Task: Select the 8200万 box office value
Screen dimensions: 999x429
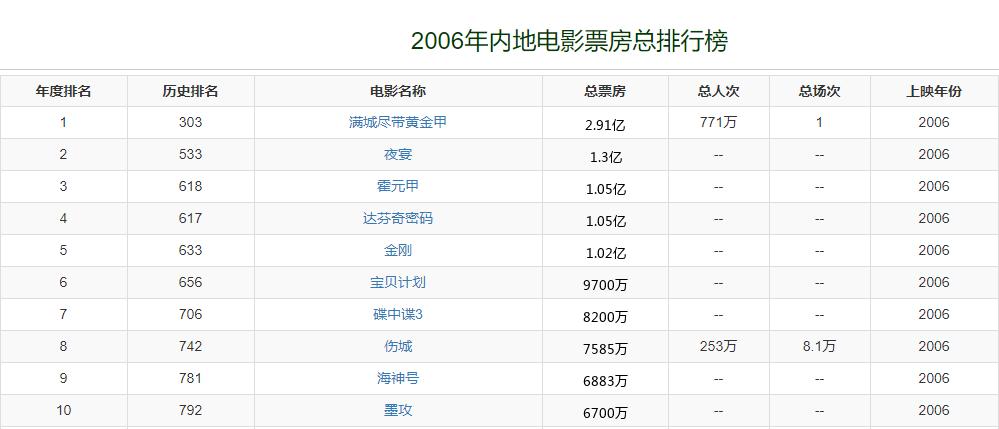Action: click(605, 317)
